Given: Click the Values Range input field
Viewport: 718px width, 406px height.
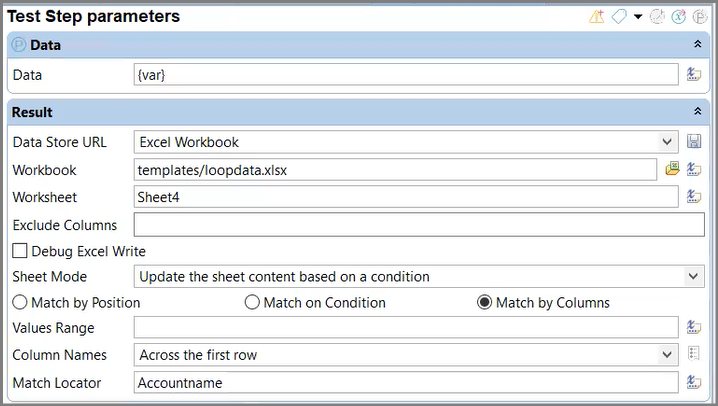Looking at the screenshot, I should click(x=406, y=328).
